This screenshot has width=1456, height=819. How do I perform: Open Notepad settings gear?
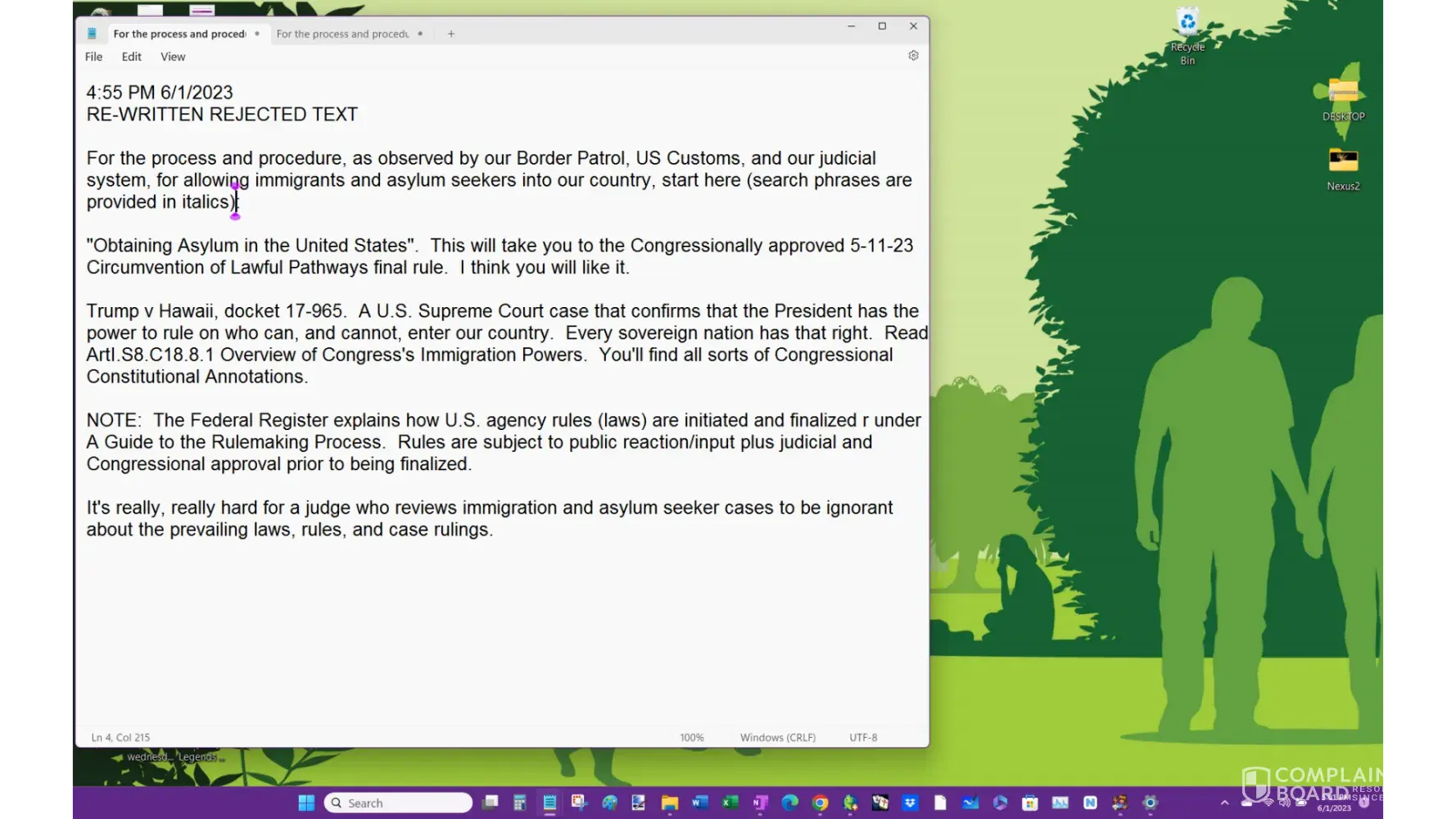click(x=913, y=56)
